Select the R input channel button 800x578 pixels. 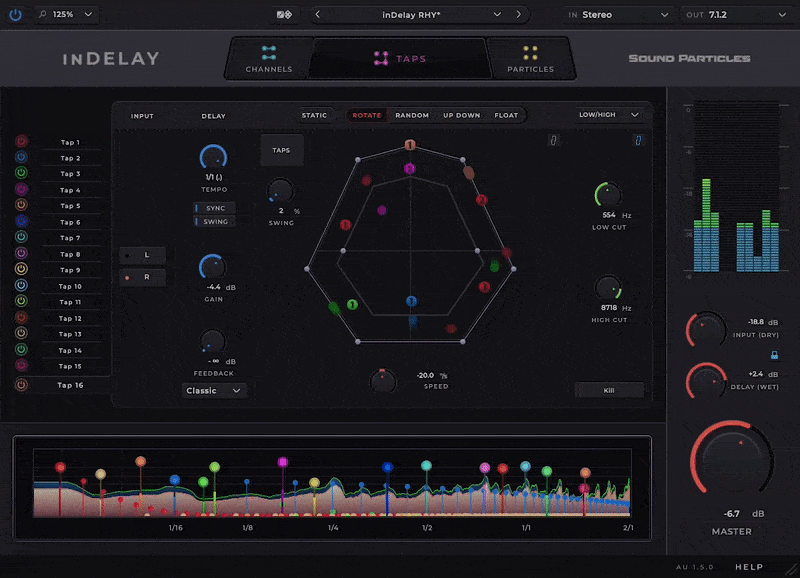[x=142, y=278]
